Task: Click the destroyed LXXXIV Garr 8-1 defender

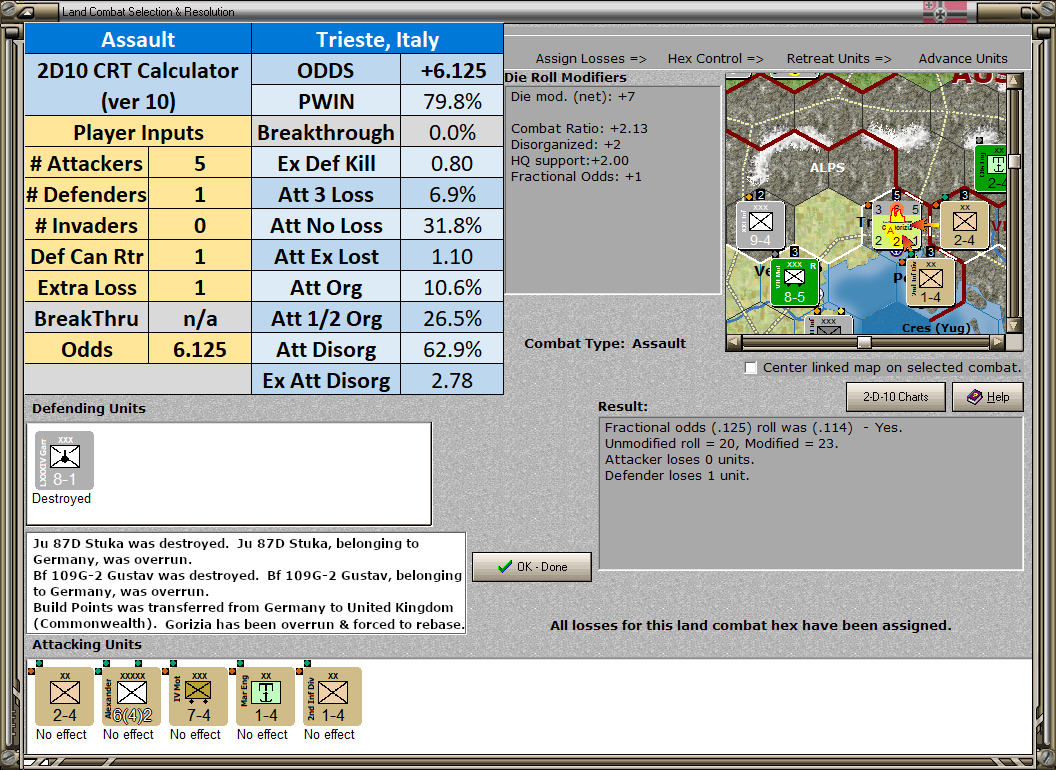Action: [x=65, y=461]
